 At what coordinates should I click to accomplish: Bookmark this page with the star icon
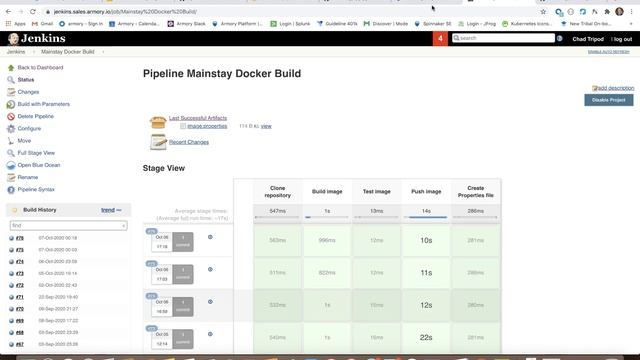coord(543,12)
